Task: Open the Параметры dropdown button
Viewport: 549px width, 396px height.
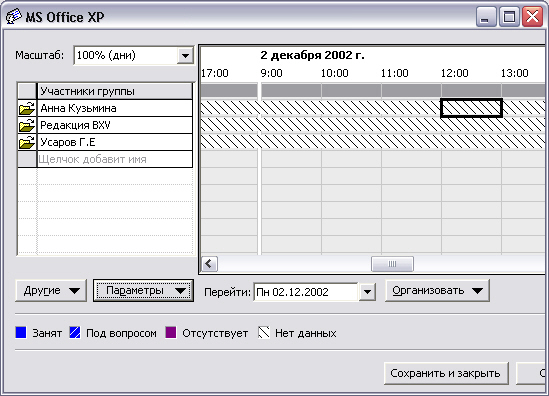Action: click(143, 291)
